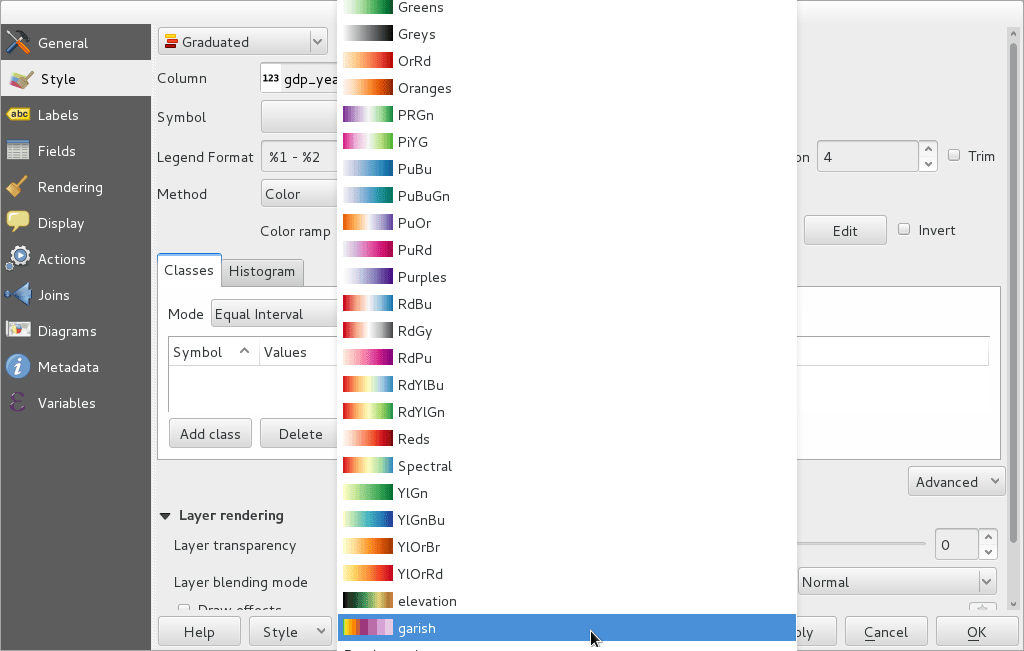1024x651 pixels.
Task: Switch to the Histogram tab
Action: [262, 271]
